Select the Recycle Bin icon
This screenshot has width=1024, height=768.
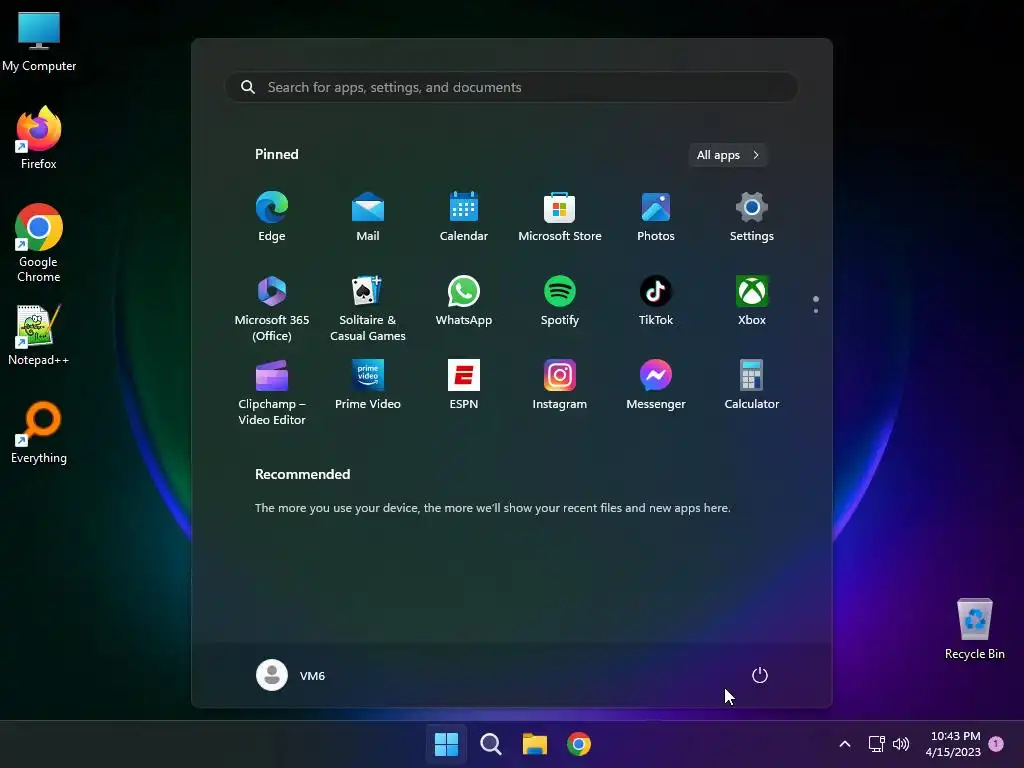coord(974,629)
